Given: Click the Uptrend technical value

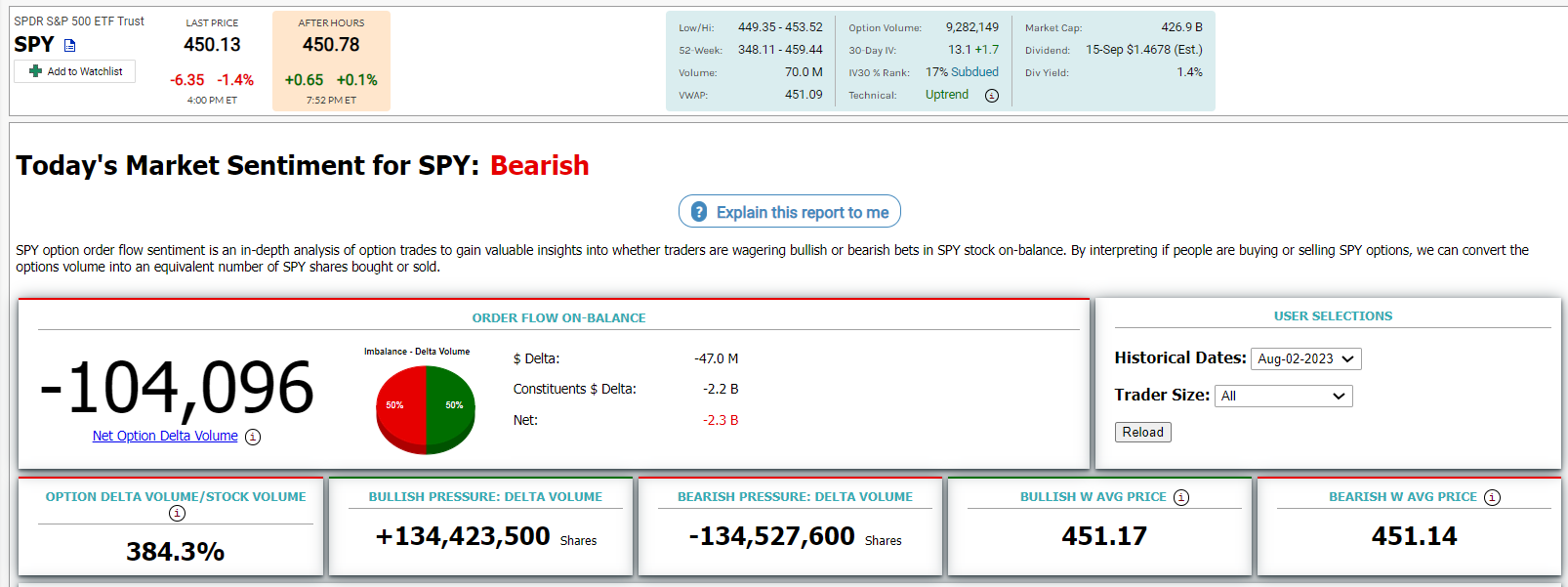Looking at the screenshot, I should pos(947,95).
